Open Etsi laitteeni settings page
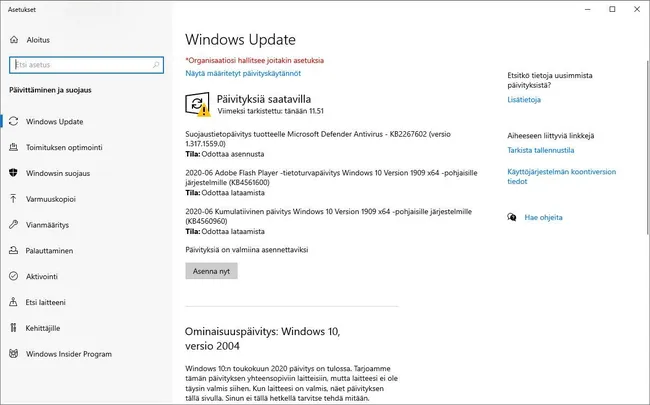The width and height of the screenshot is (650, 405). point(46,302)
